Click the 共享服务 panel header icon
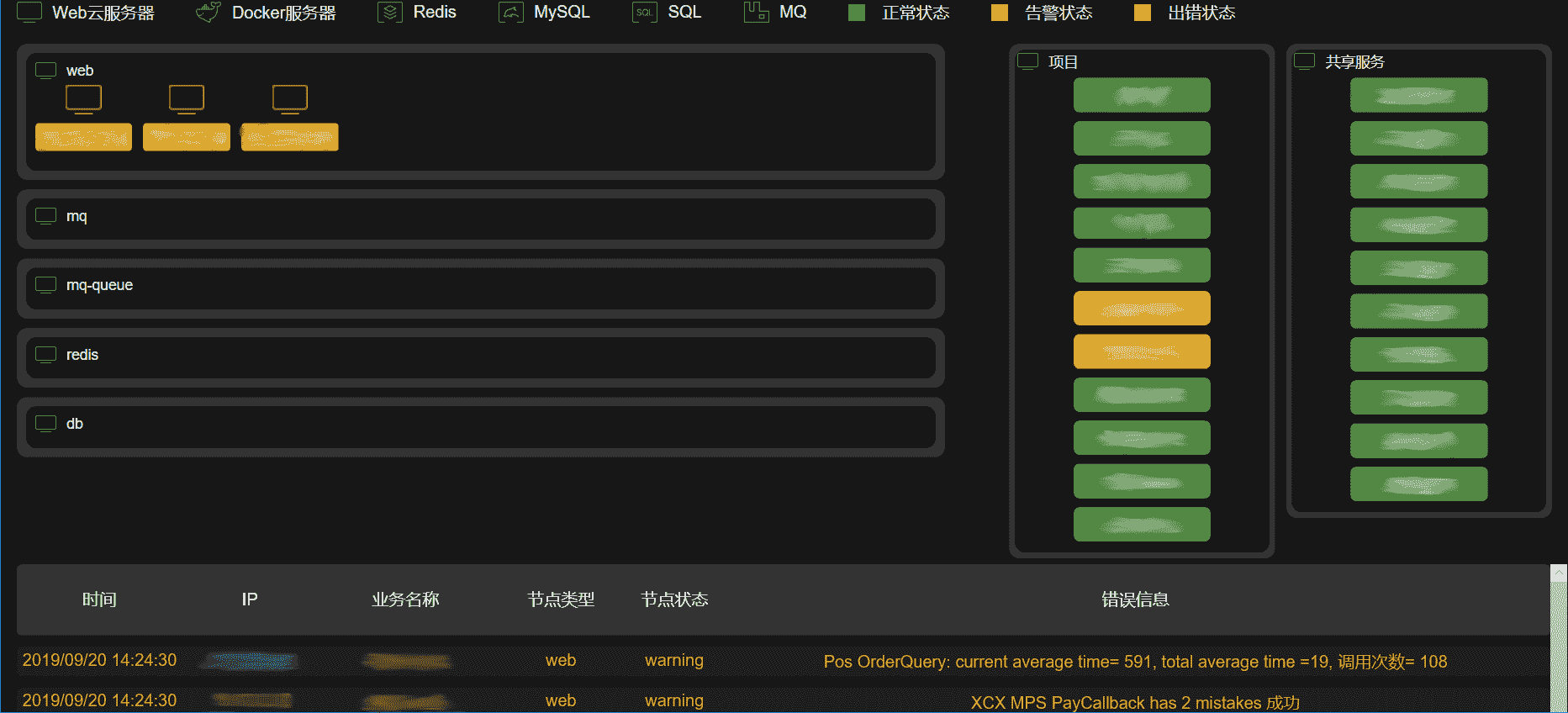The height and width of the screenshot is (713, 1568). pos(1305,61)
